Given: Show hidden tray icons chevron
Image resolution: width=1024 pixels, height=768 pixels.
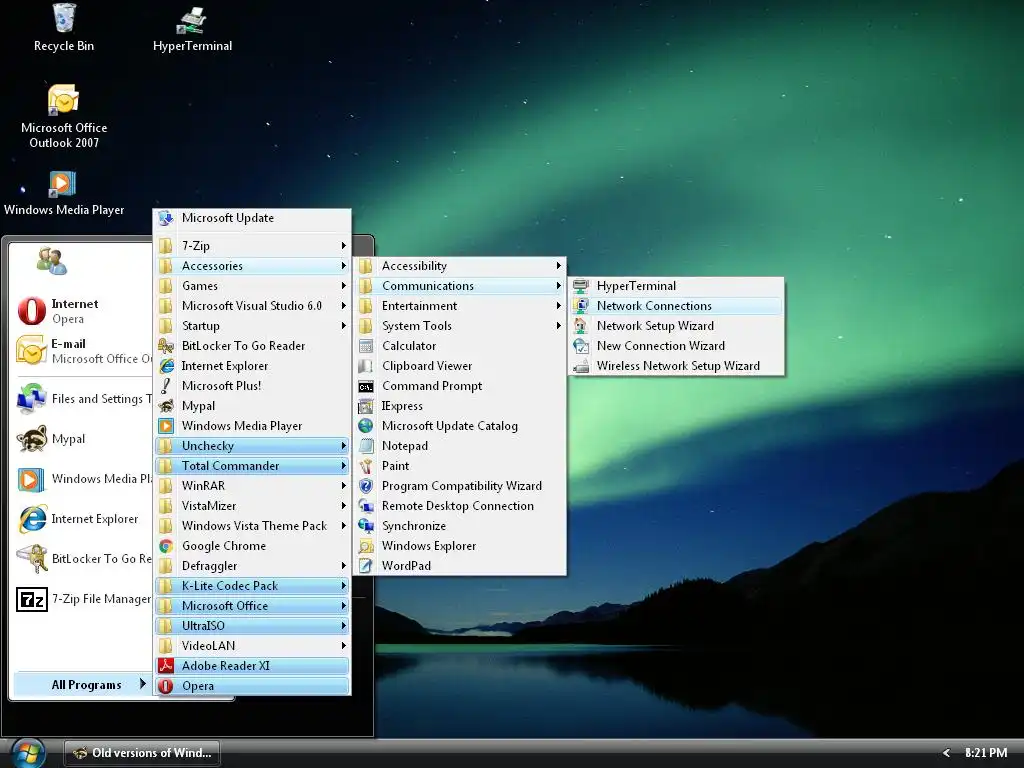Looking at the screenshot, I should click(x=946, y=753).
